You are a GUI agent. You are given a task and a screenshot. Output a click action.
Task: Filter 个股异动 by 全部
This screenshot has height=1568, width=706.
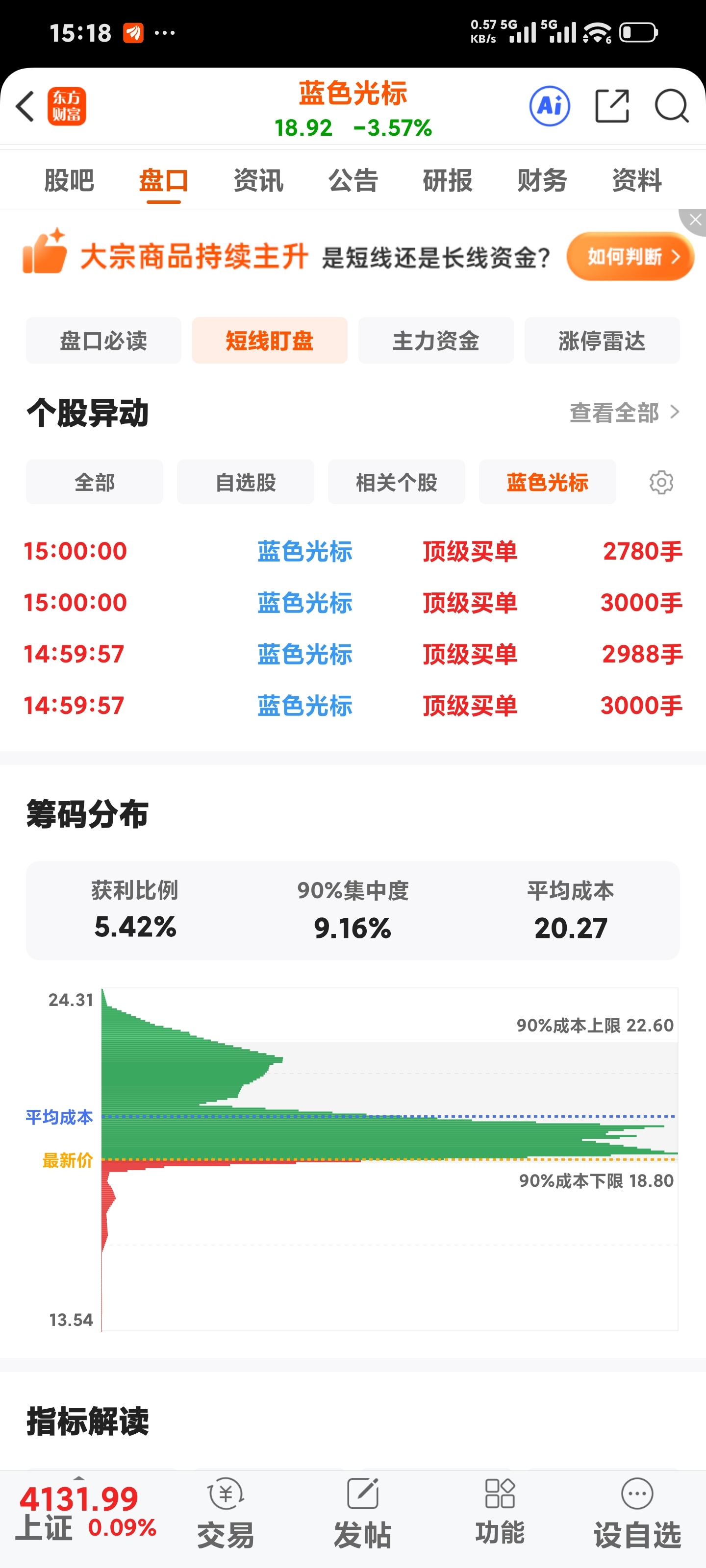point(95,482)
